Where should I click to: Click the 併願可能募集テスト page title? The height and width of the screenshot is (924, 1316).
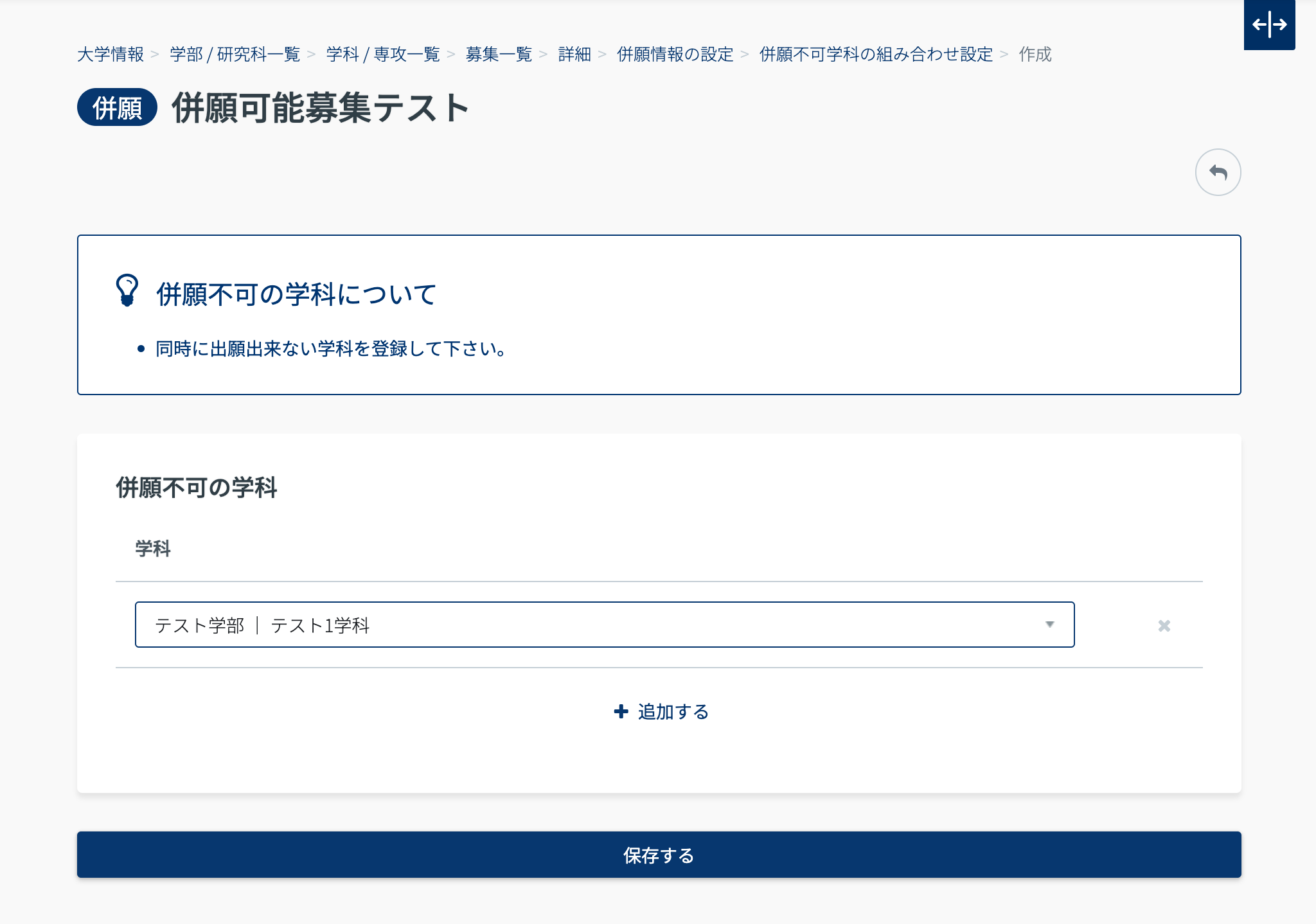320,107
